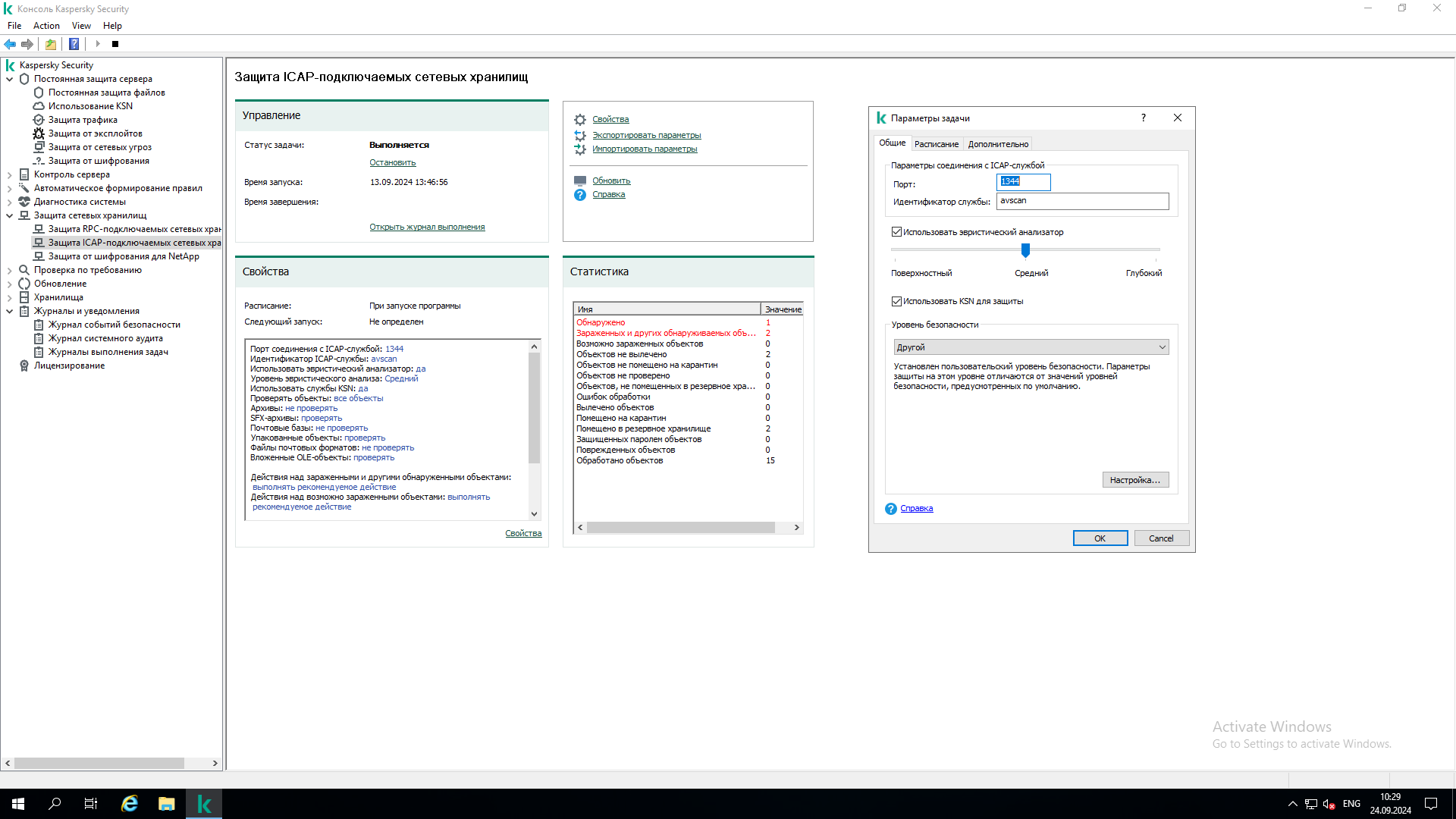Open Windows Start menu
This screenshot has width=1456, height=819.
[x=18, y=804]
